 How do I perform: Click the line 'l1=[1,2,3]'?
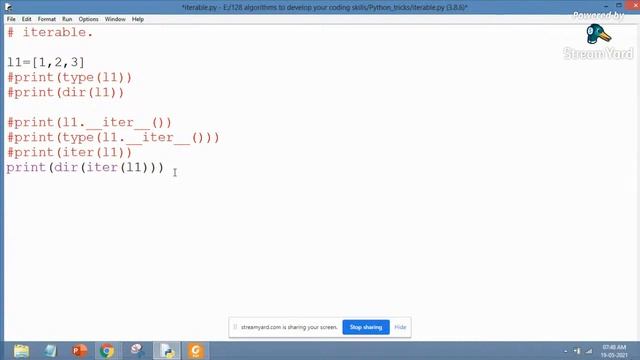46,62
